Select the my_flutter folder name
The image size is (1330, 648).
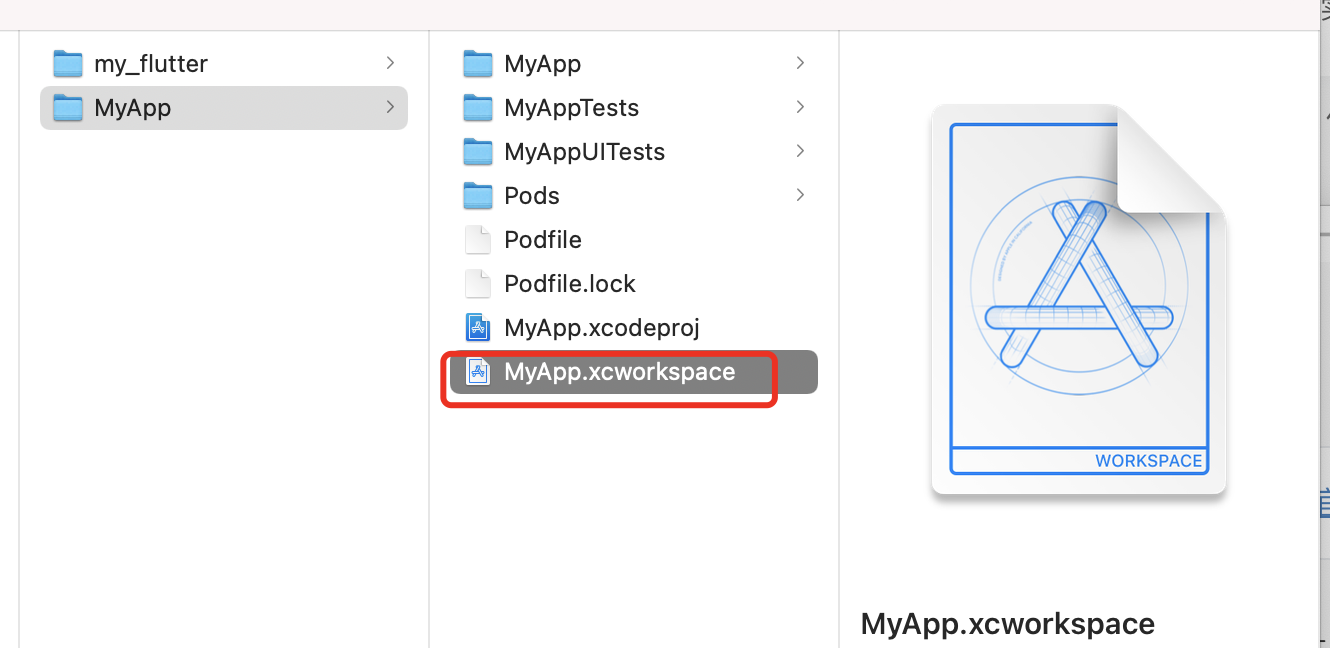[151, 64]
